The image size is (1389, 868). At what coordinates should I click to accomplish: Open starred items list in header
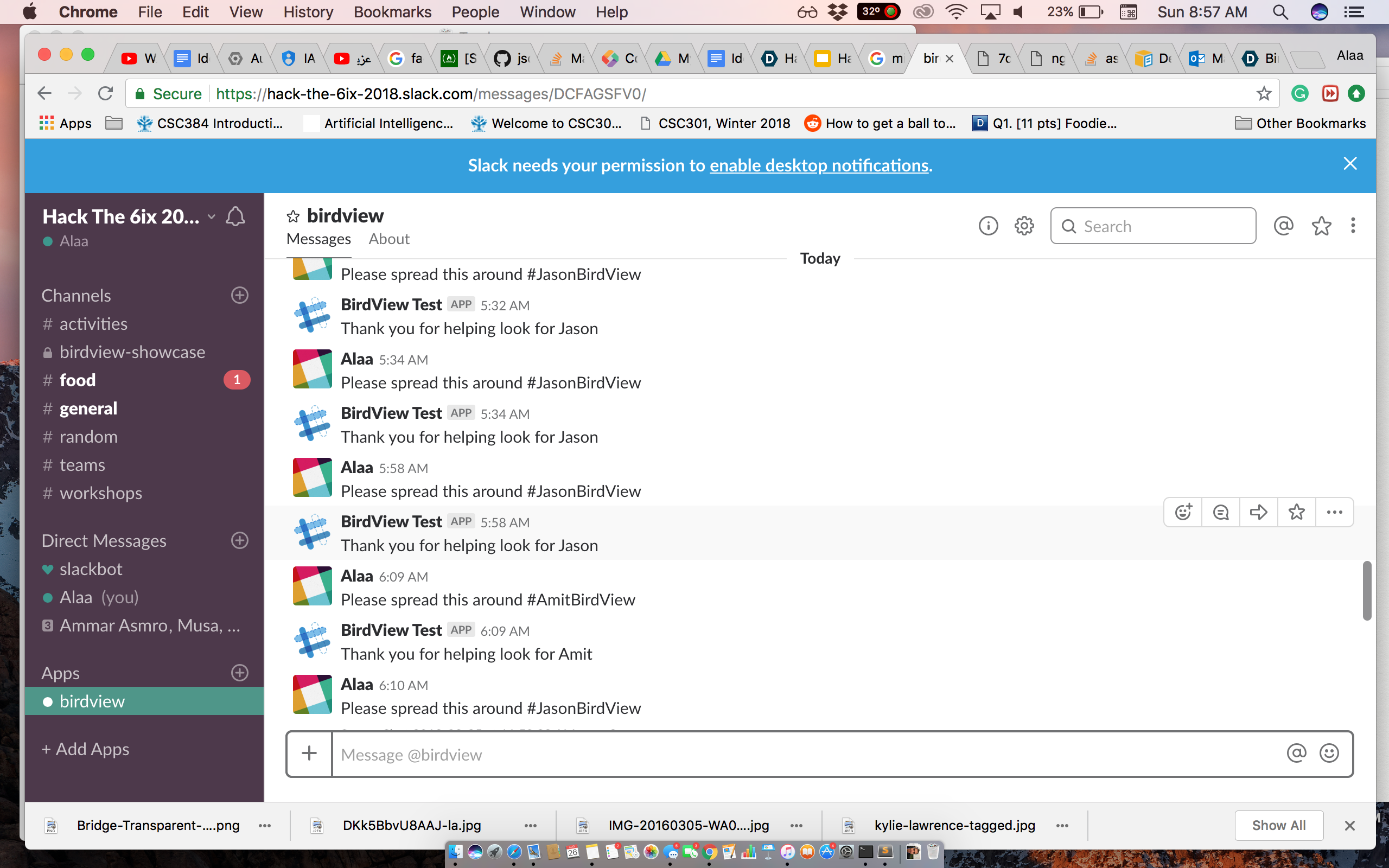(1321, 226)
